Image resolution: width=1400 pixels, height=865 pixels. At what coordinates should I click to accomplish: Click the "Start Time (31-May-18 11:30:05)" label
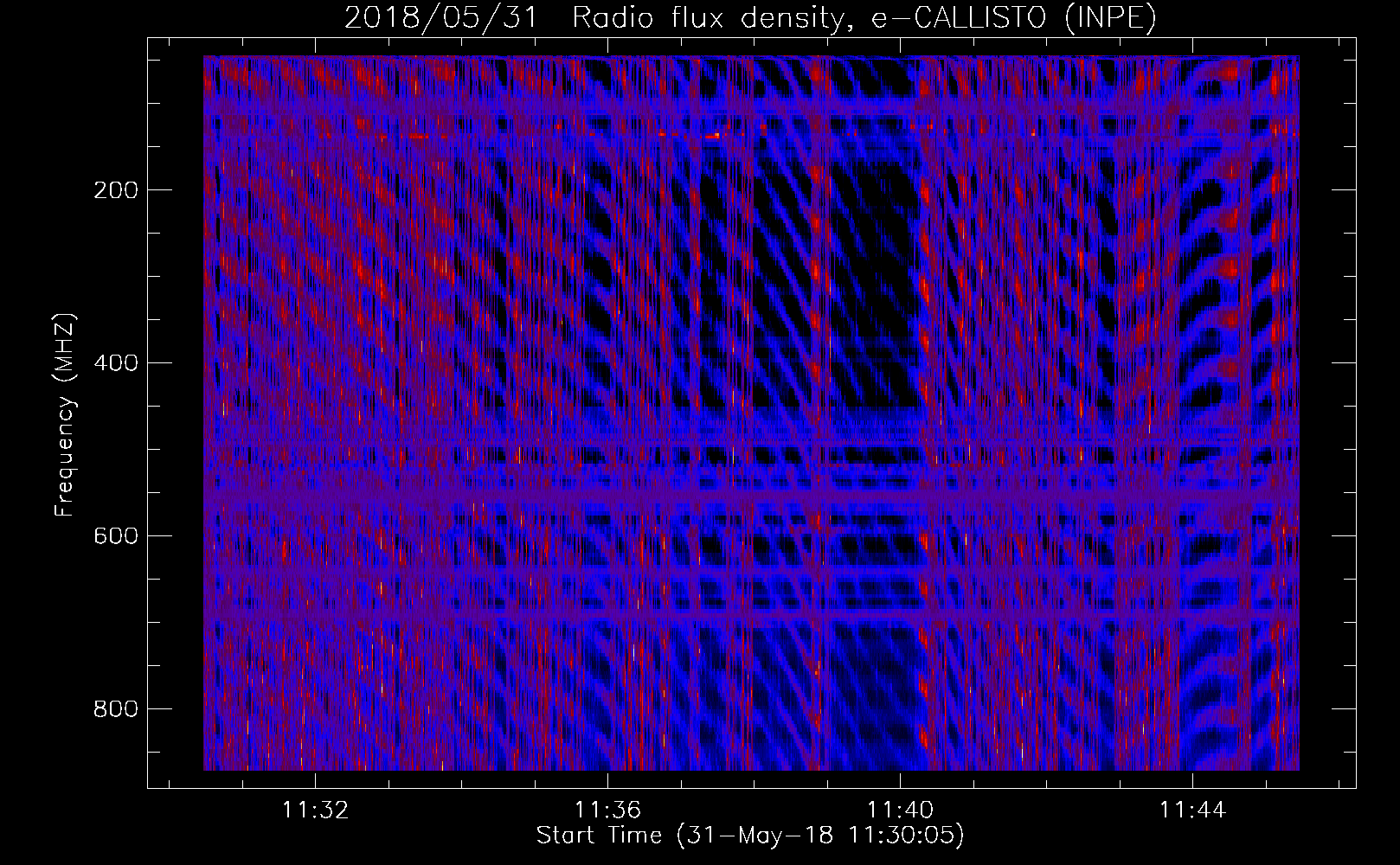[x=750, y=836]
